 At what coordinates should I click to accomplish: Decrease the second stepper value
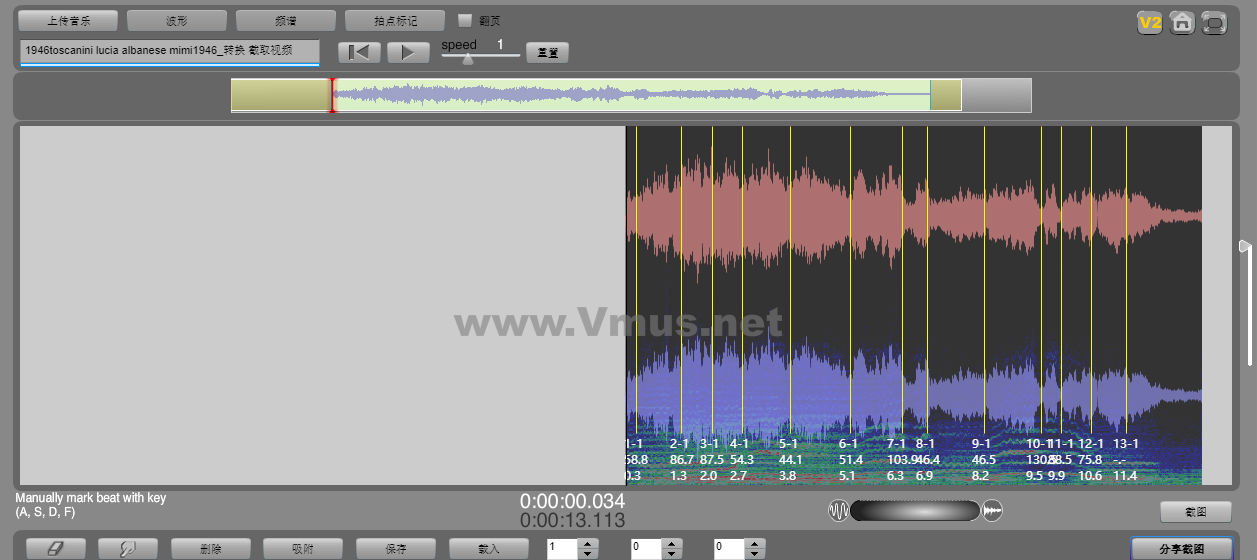[x=673, y=554]
